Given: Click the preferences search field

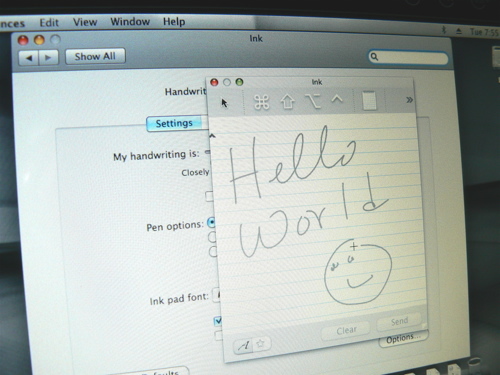Looking at the screenshot, I should pos(408,58).
